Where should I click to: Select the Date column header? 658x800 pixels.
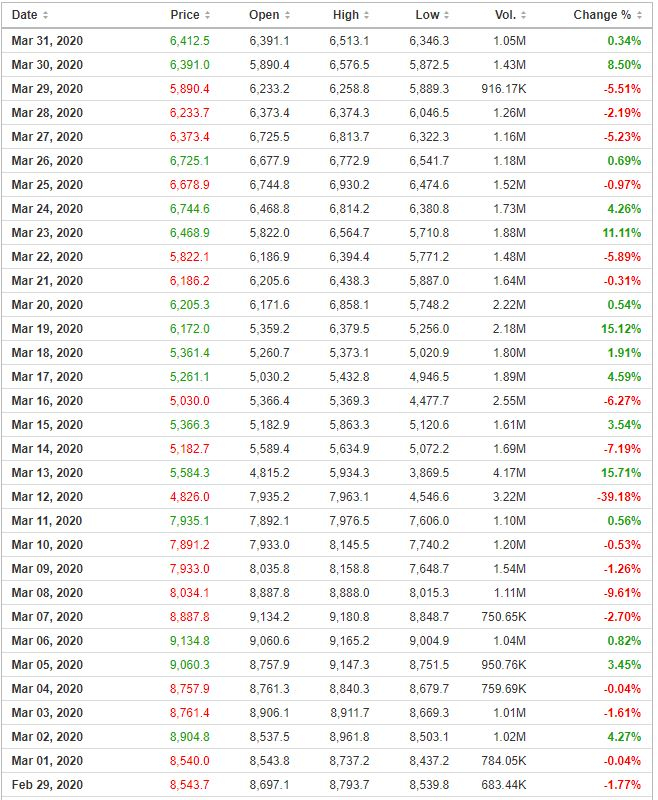coord(24,15)
